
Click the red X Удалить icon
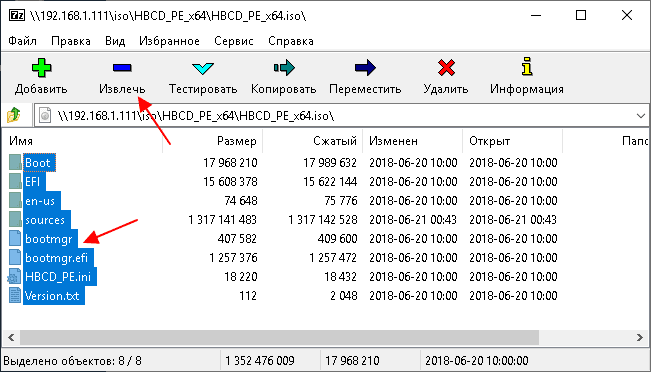446,68
